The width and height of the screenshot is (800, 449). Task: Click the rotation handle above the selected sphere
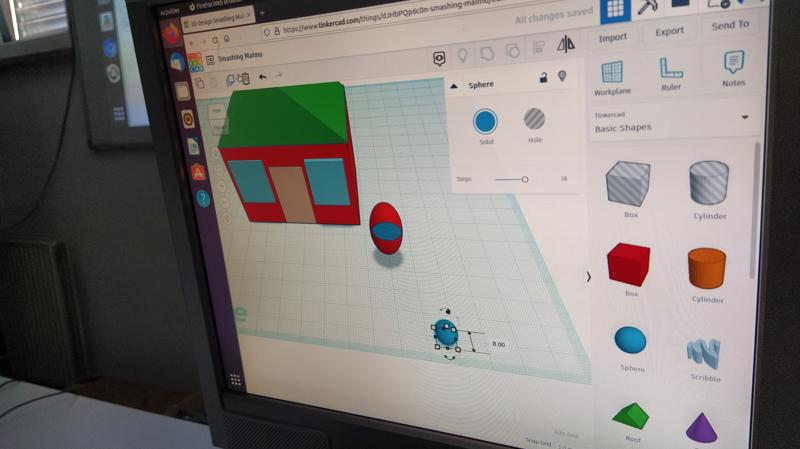[x=447, y=310]
